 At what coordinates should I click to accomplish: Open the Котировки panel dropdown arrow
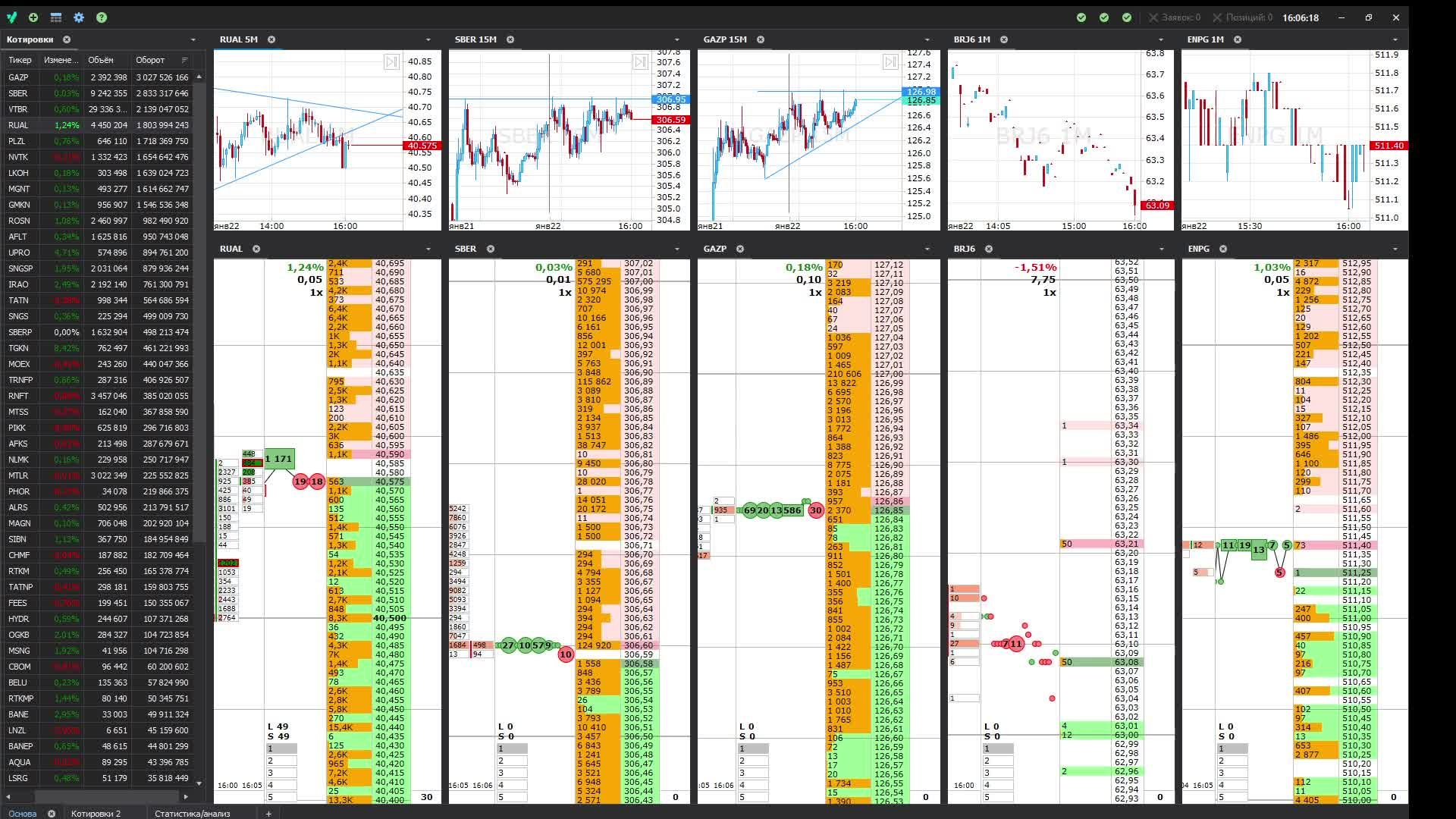[x=193, y=39]
